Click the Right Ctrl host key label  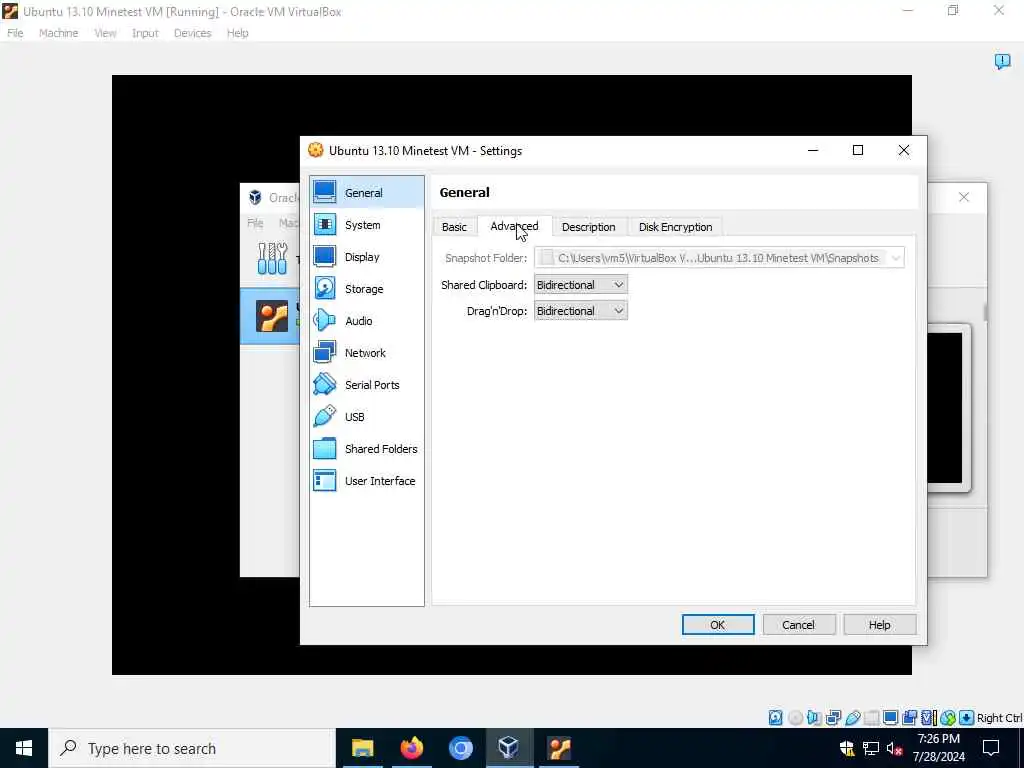tap(999, 718)
